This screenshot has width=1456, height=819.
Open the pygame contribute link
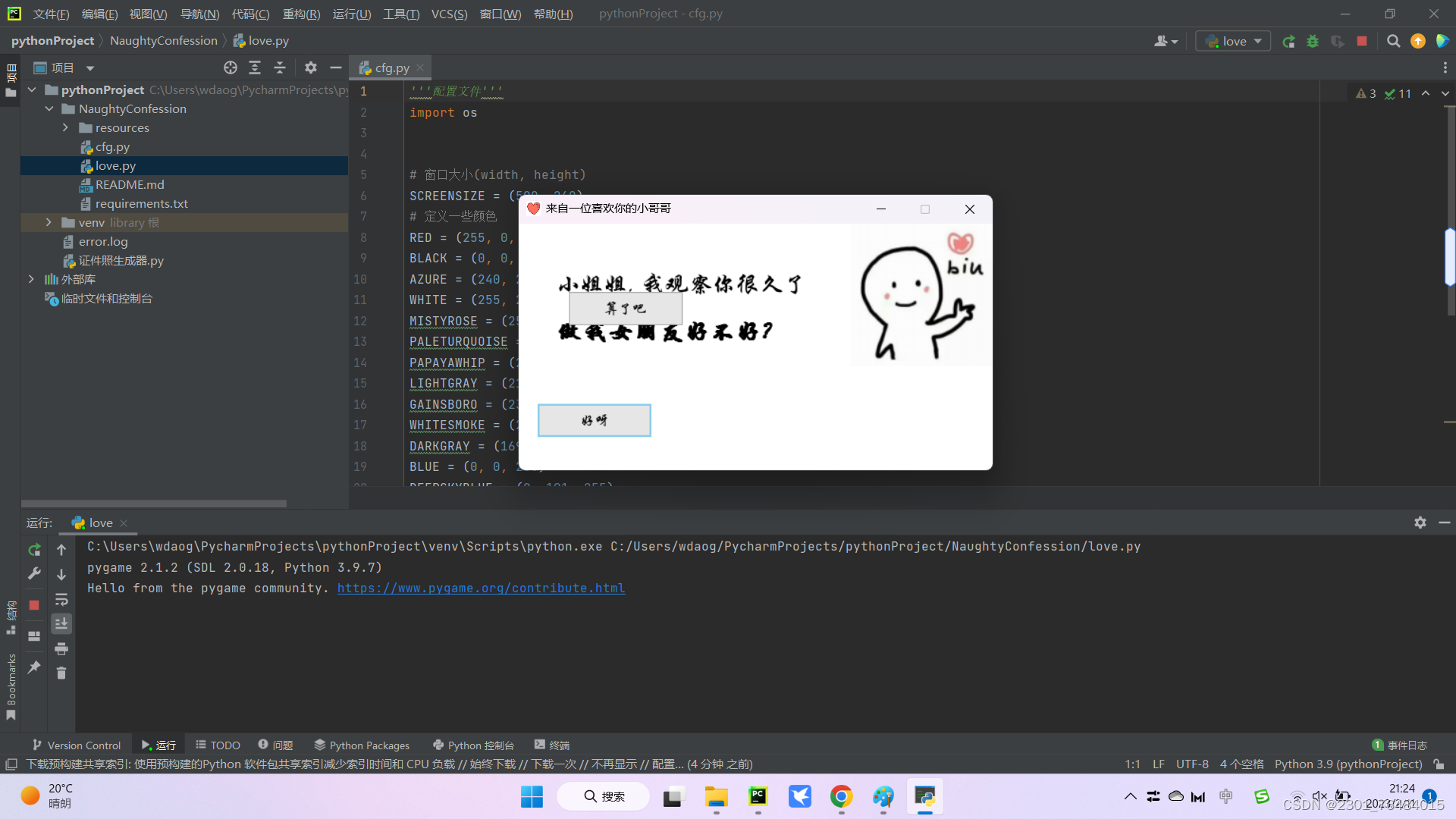coord(481,588)
